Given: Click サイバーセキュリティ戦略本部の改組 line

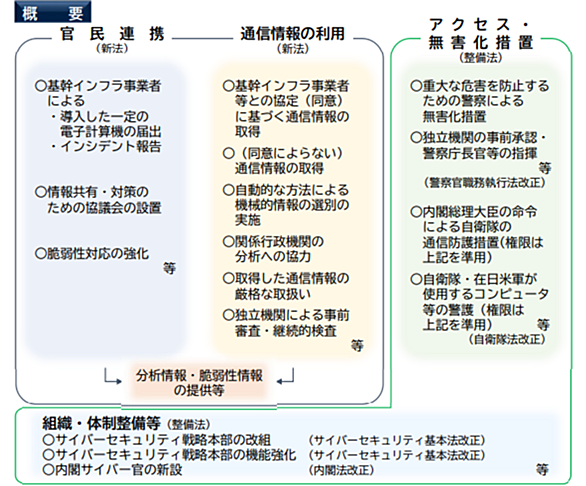Looking at the screenshot, I should click(x=156, y=440).
